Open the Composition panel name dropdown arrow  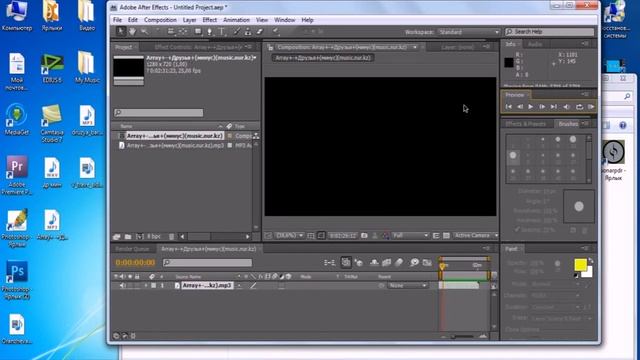click(x=415, y=47)
